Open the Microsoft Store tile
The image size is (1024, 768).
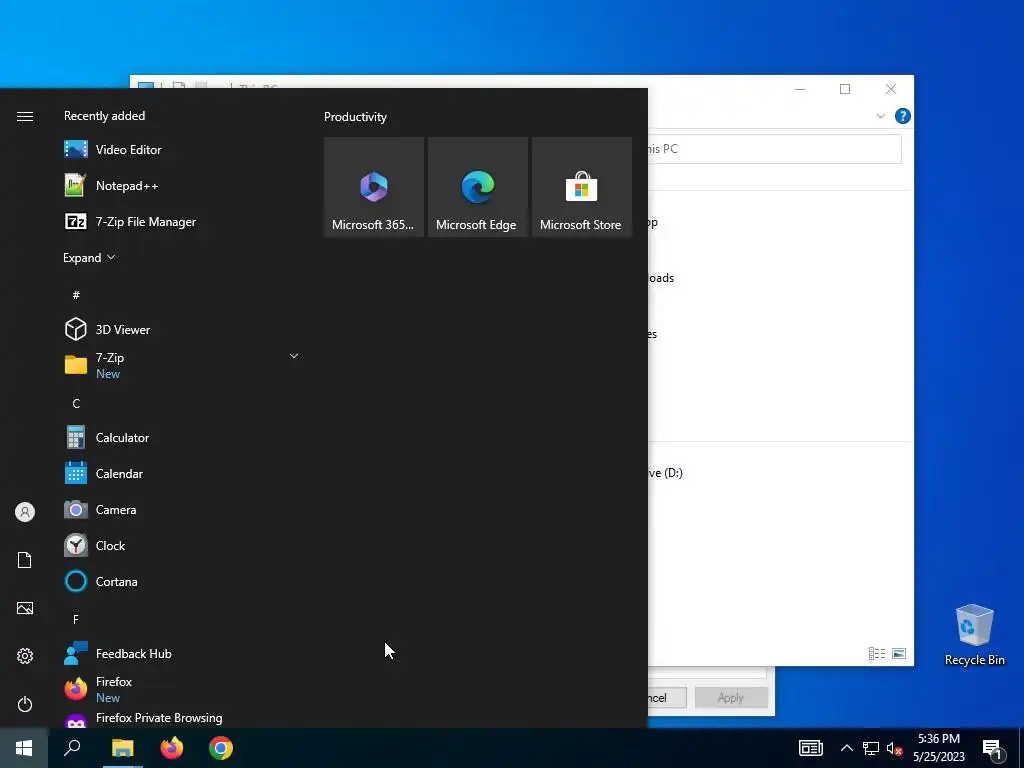[x=582, y=187]
